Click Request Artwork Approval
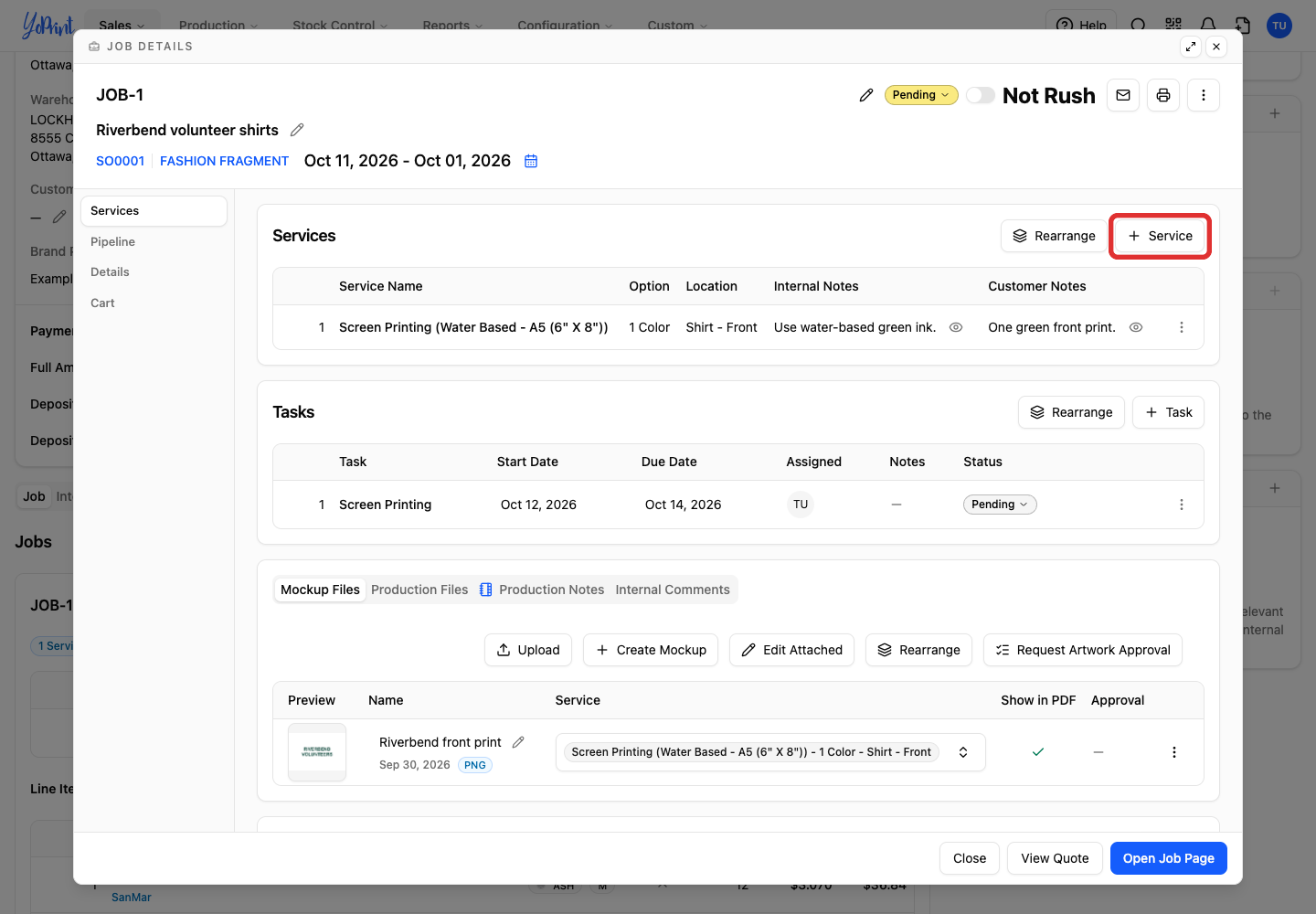Screen dimensions: 1316x914 (x=1083, y=650)
